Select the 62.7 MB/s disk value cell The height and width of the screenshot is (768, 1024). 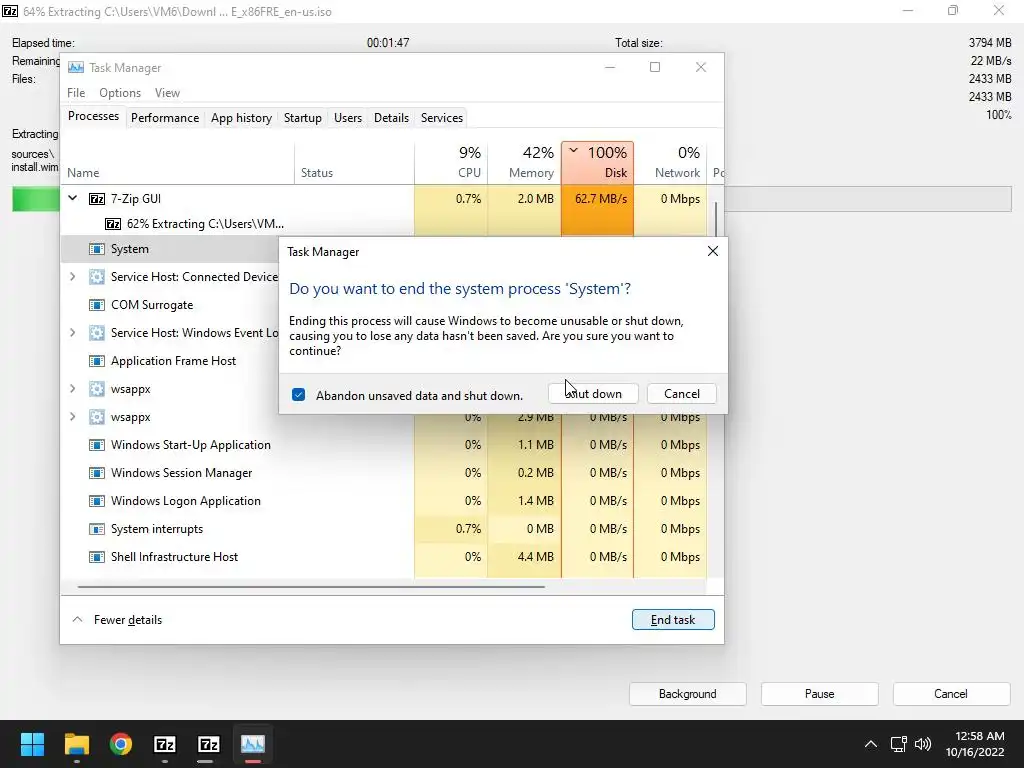597,199
